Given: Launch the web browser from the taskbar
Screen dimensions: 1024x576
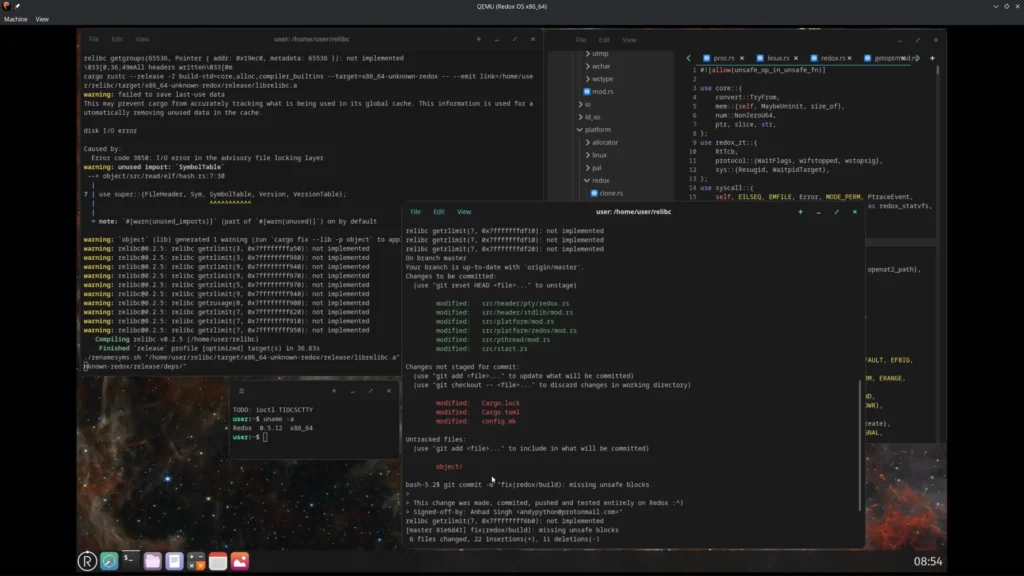Looking at the screenshot, I should pyautogui.click(x=110, y=561).
